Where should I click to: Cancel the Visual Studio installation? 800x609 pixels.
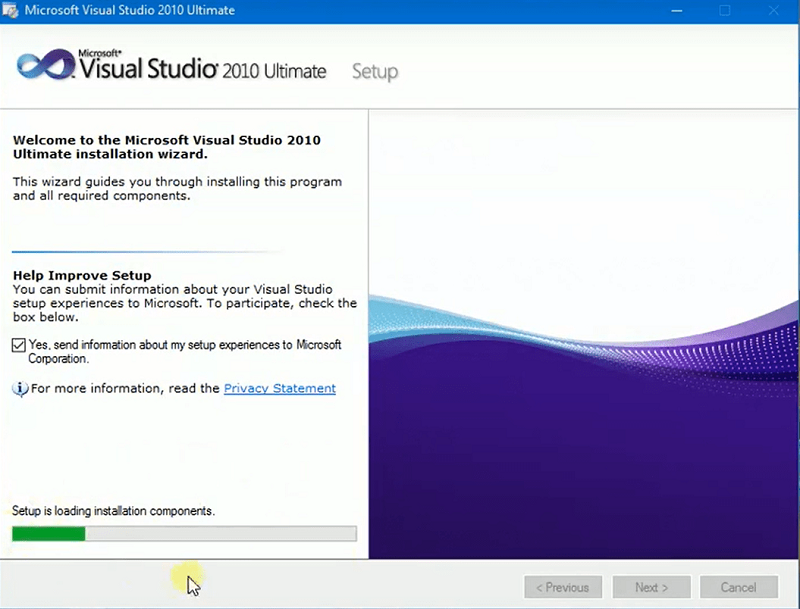point(739,587)
